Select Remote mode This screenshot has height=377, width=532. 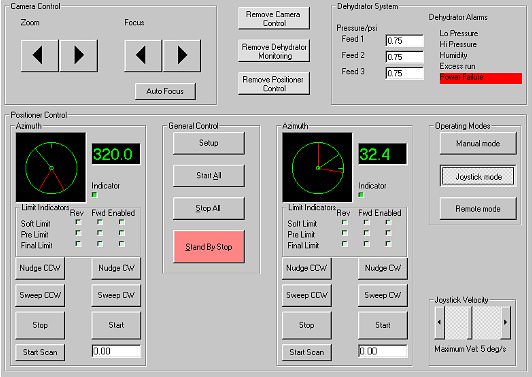pos(478,209)
